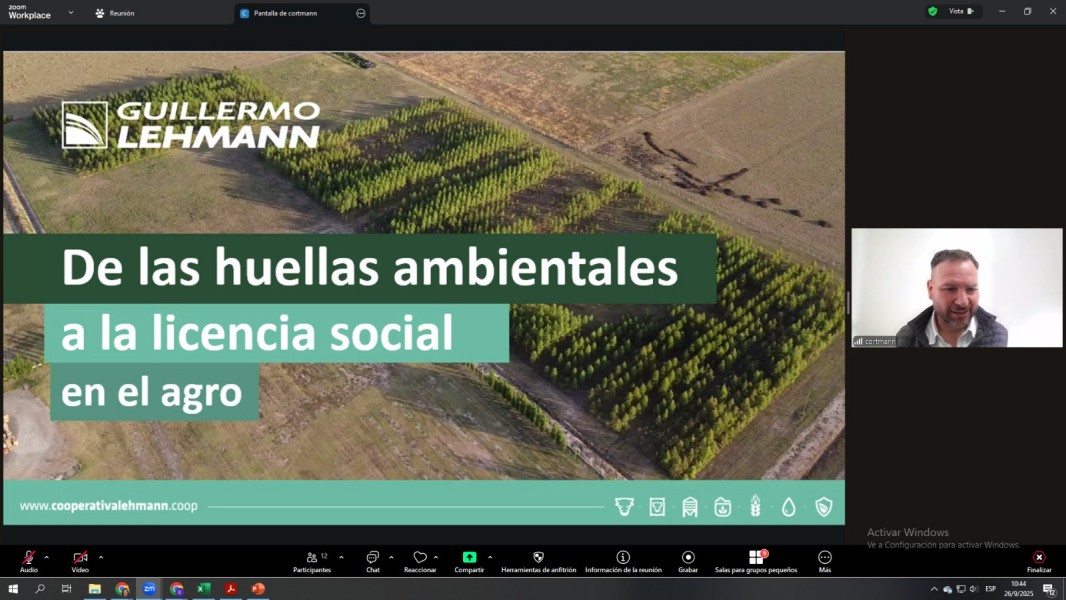
Task: Switch to the Reunión tab
Action: [x=115, y=13]
